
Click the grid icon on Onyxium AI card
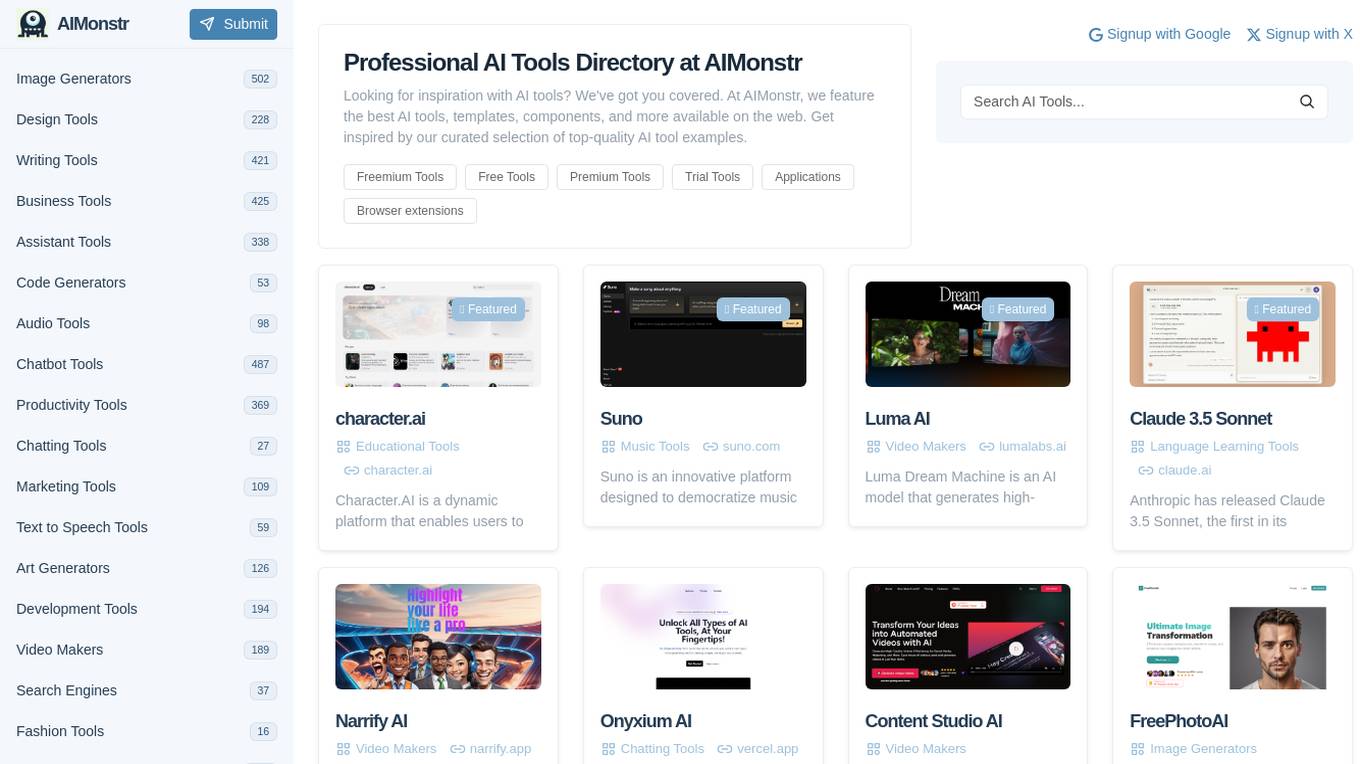(x=608, y=749)
